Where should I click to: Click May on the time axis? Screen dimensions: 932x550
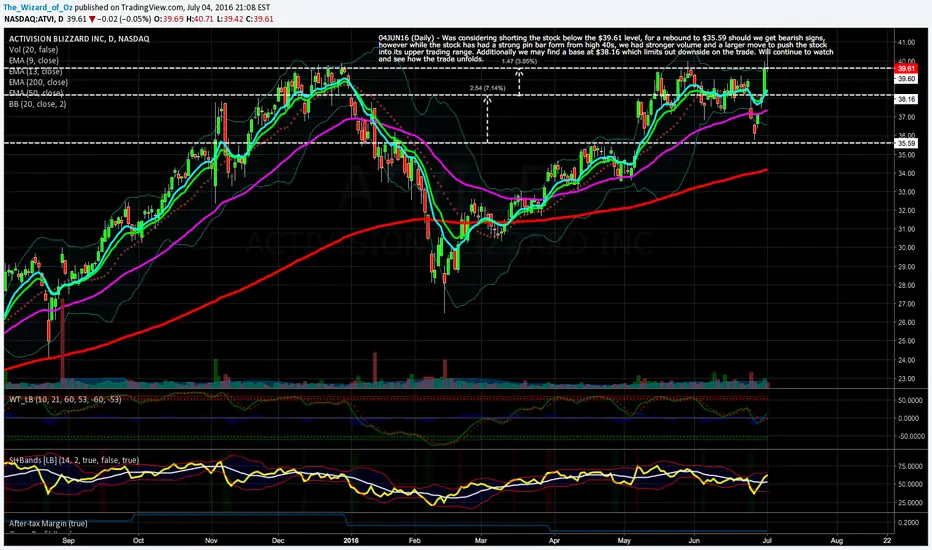pos(624,540)
